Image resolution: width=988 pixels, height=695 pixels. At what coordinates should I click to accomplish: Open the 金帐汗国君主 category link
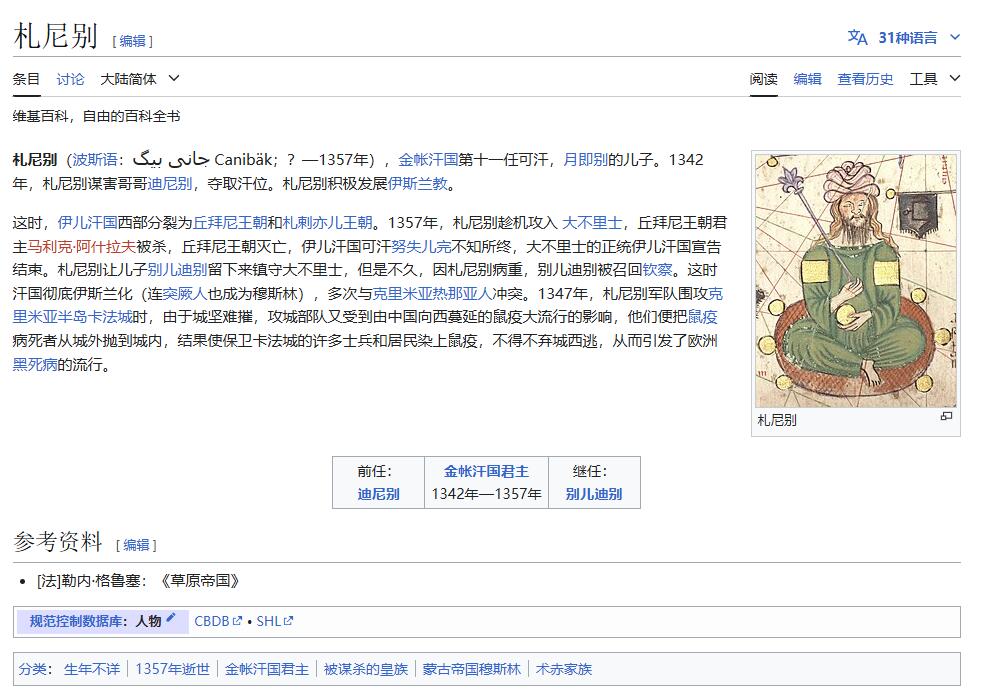(x=267, y=669)
